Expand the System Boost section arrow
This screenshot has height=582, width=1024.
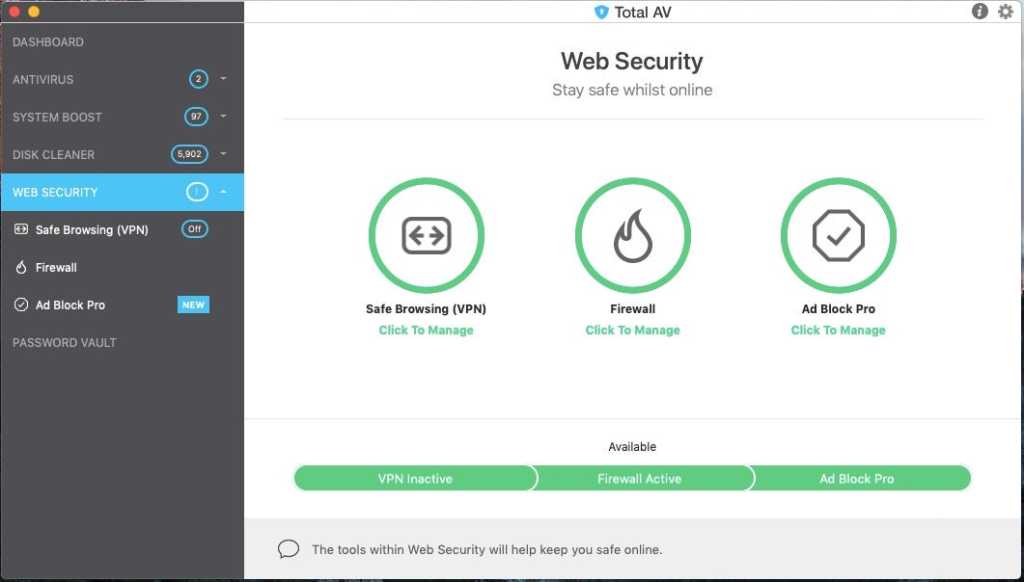pyautogui.click(x=224, y=117)
